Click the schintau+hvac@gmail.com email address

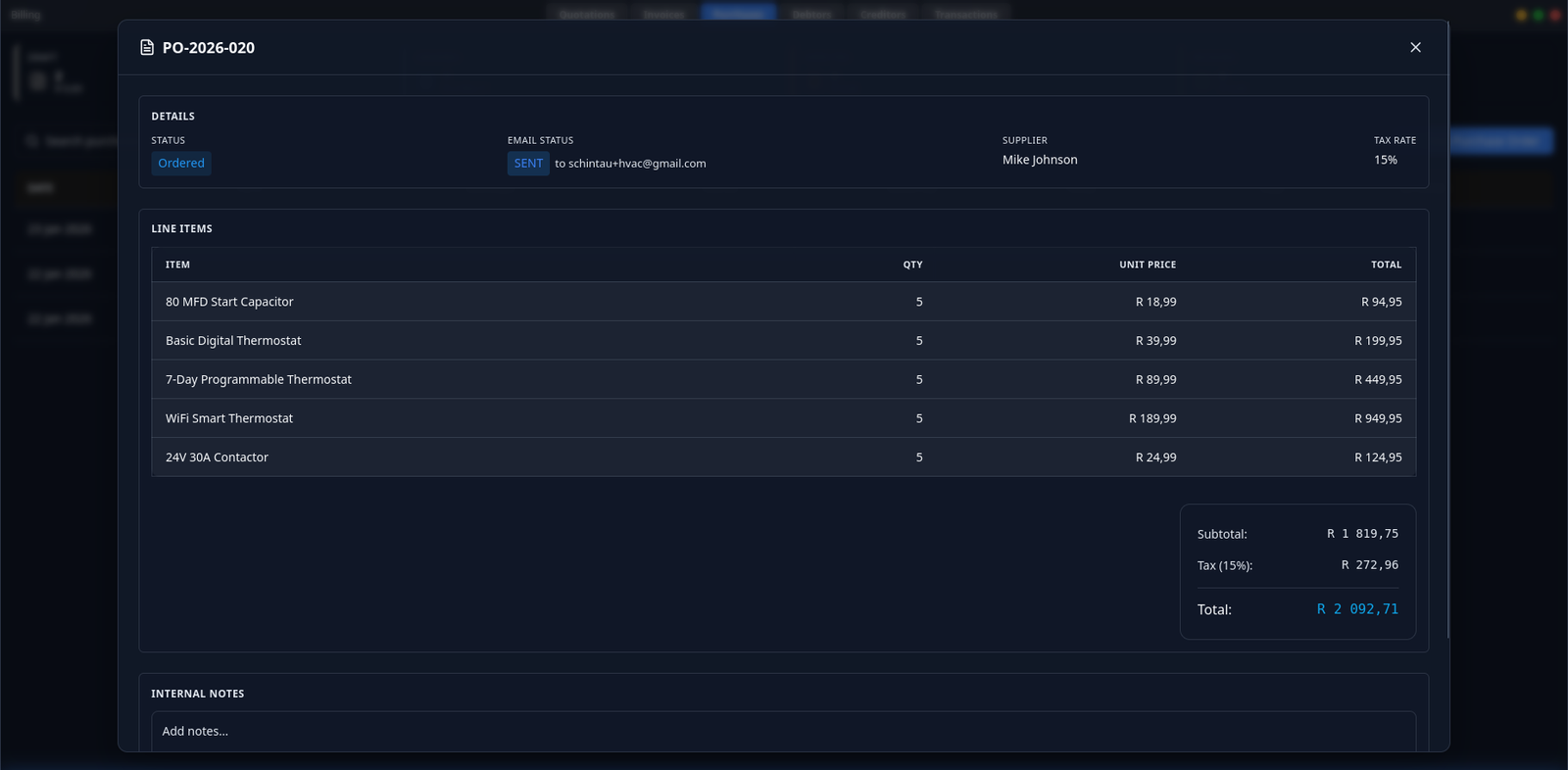(x=636, y=164)
